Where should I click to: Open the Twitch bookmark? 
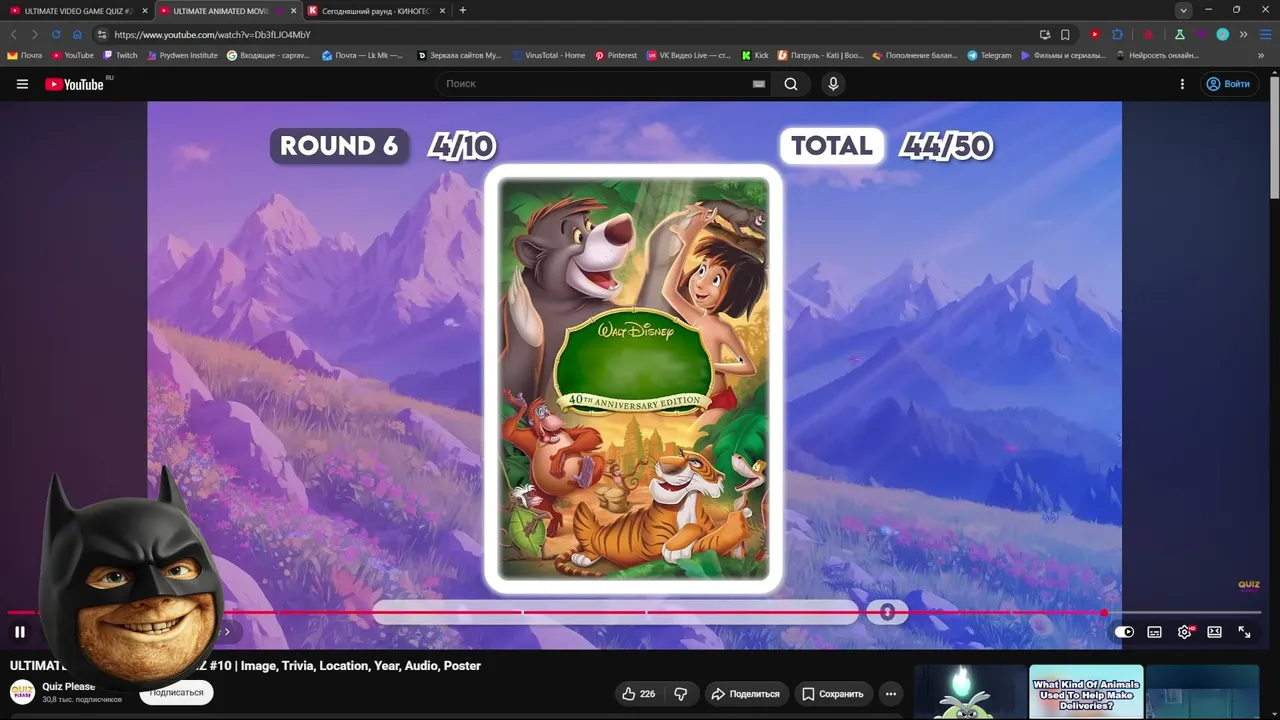point(121,56)
